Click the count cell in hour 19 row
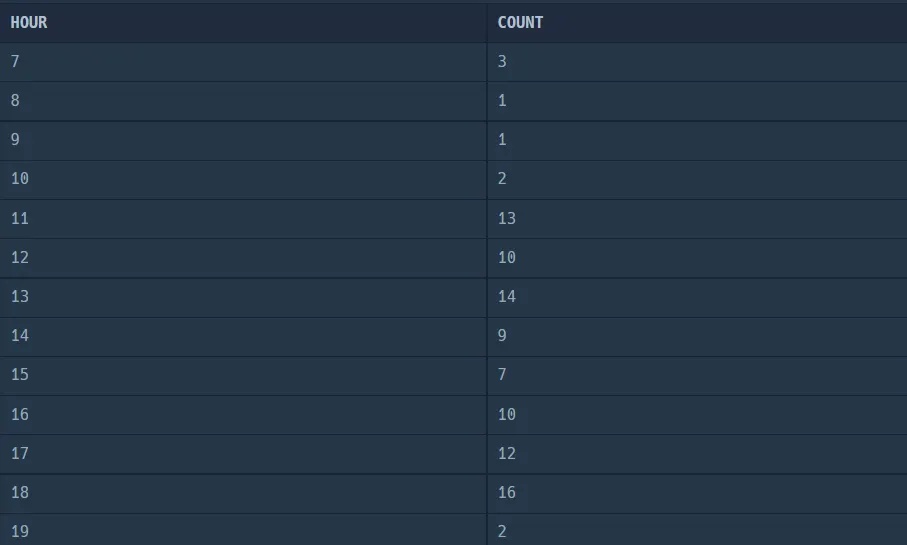907x545 pixels. (x=502, y=531)
